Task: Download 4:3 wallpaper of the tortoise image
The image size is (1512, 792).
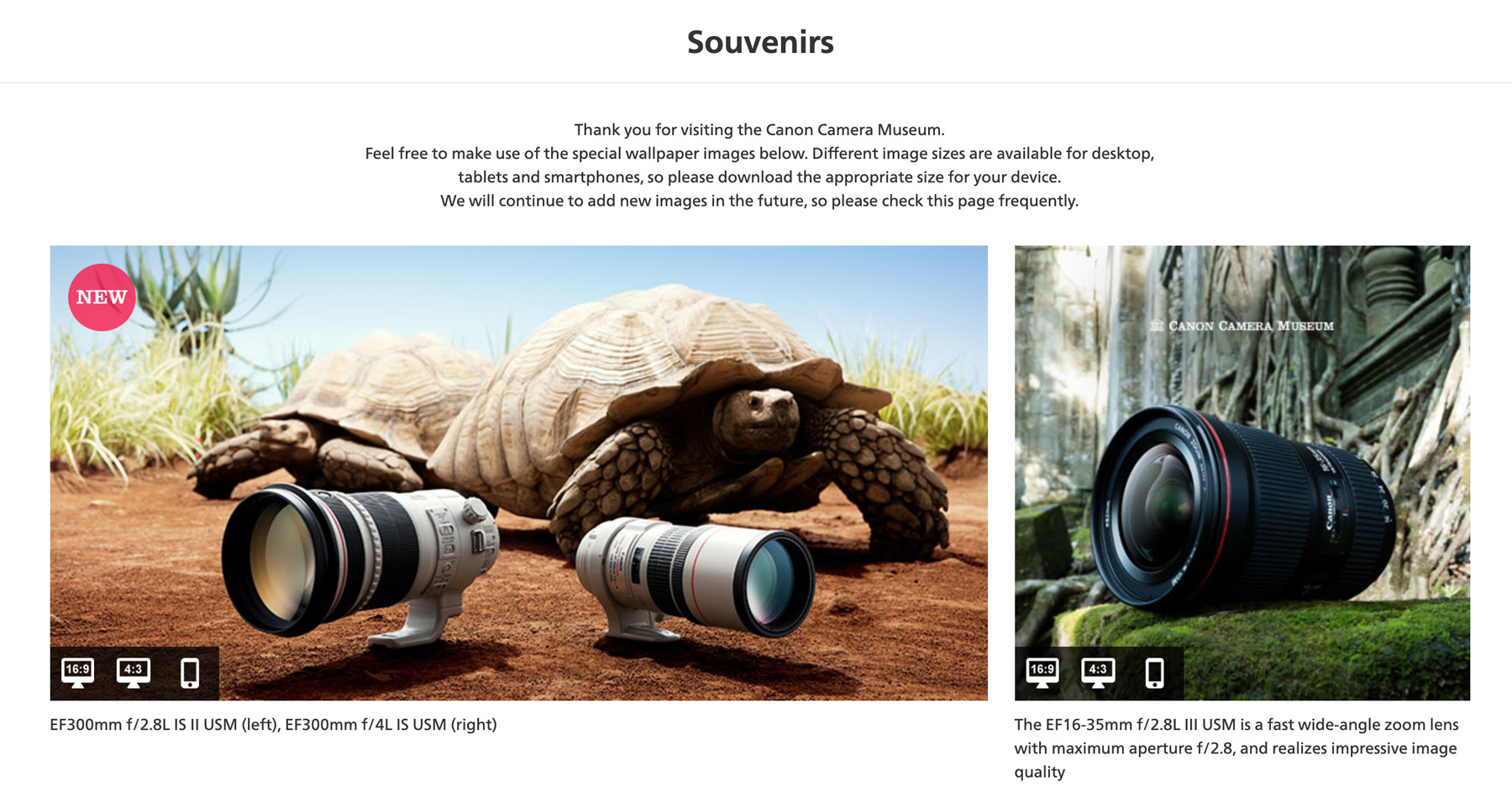Action: coord(134,673)
